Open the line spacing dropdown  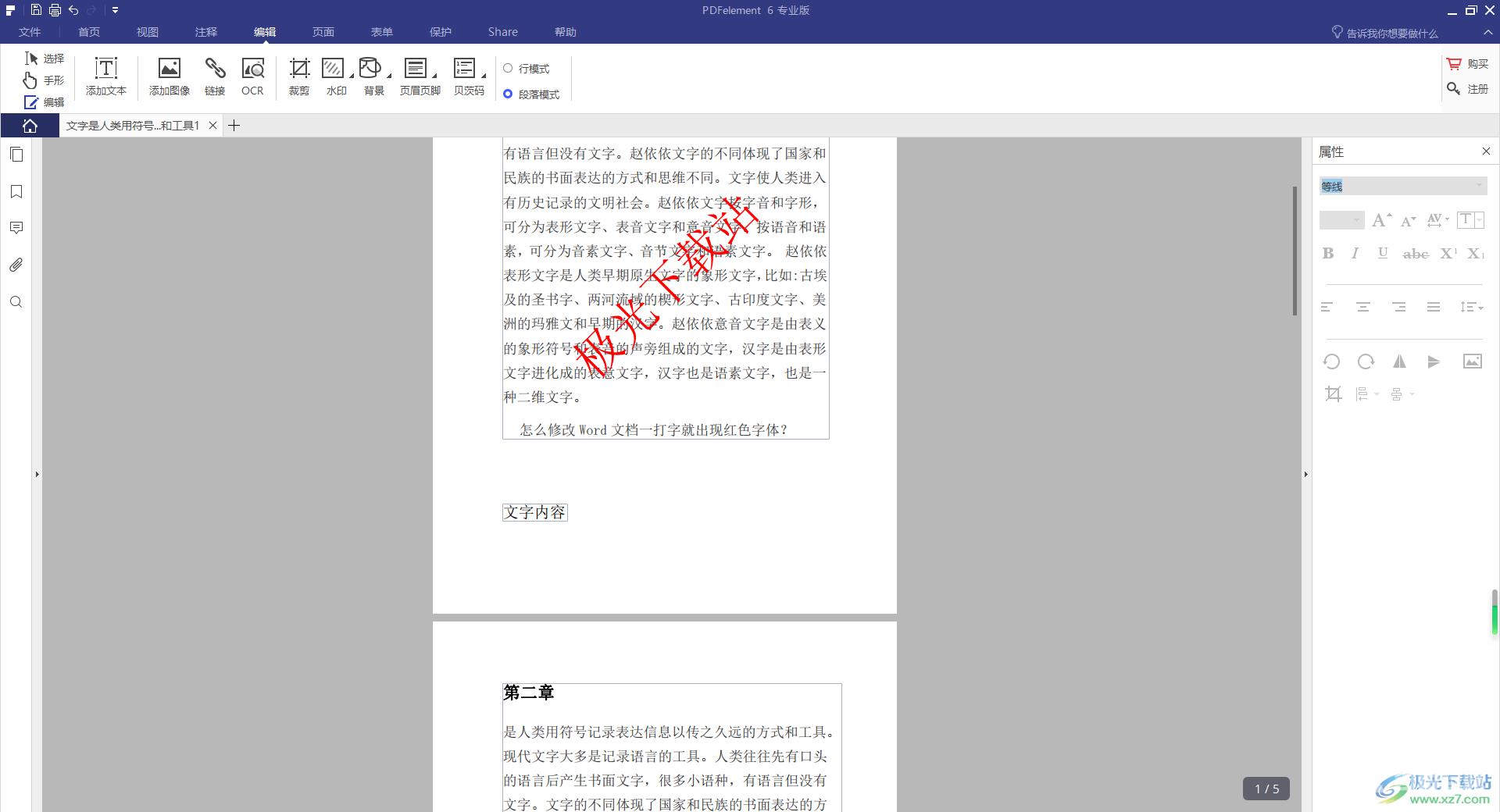point(1471,307)
